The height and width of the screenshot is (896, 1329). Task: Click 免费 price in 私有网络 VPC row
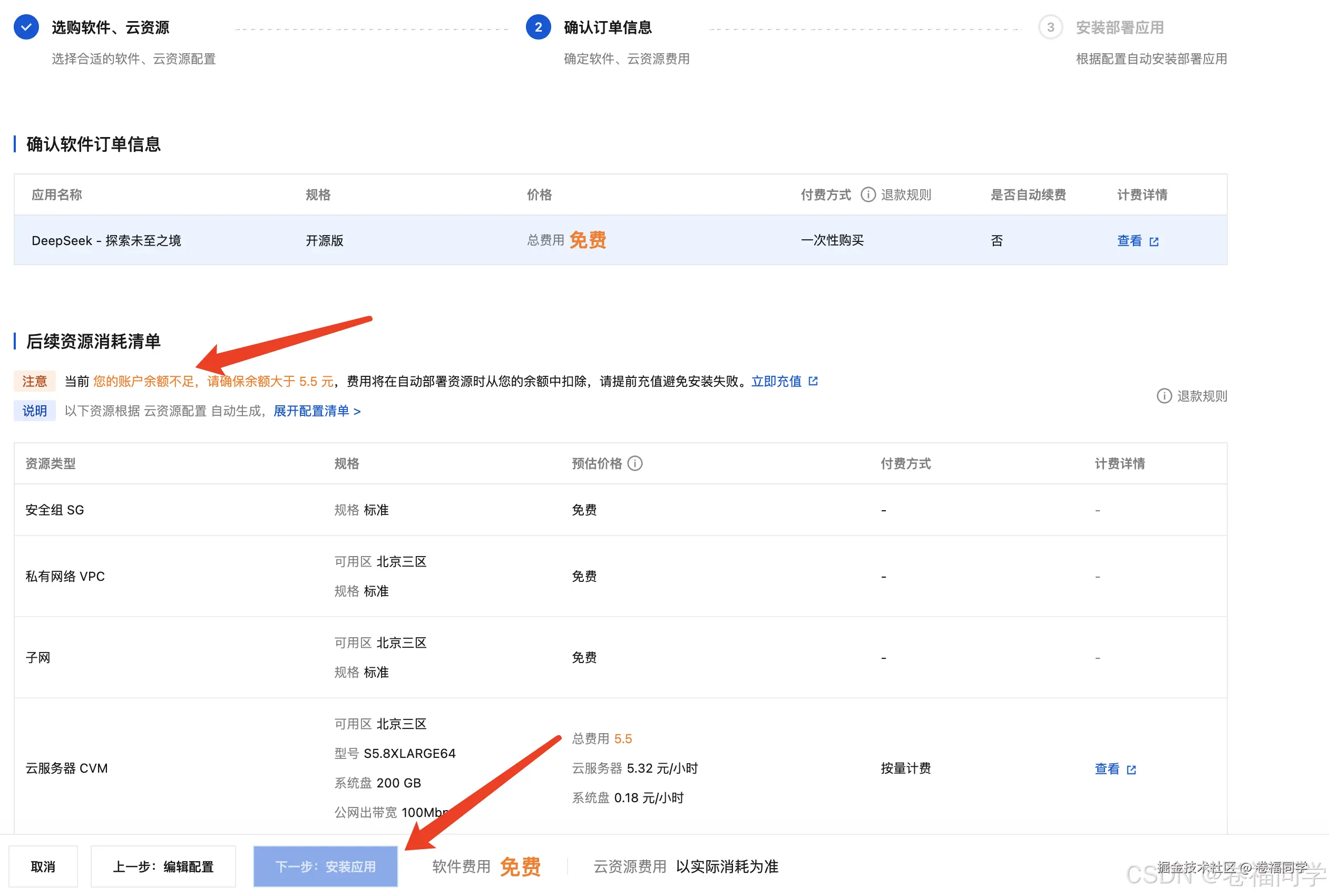click(584, 576)
